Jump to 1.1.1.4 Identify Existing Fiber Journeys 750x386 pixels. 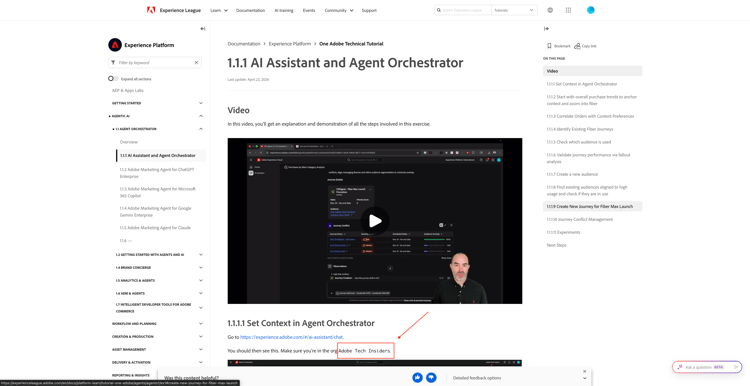point(580,129)
